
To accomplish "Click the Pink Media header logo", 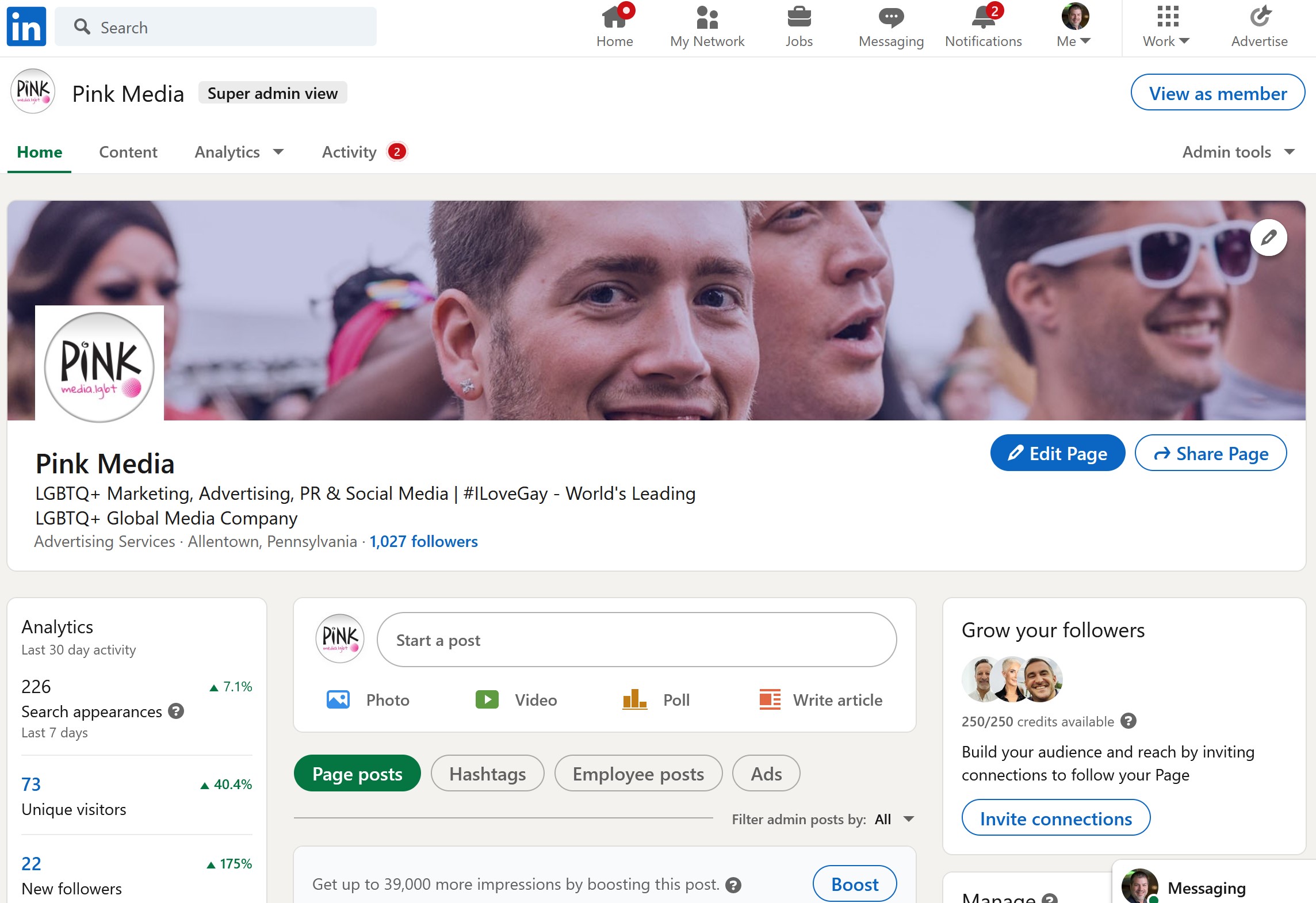I will point(33,91).
